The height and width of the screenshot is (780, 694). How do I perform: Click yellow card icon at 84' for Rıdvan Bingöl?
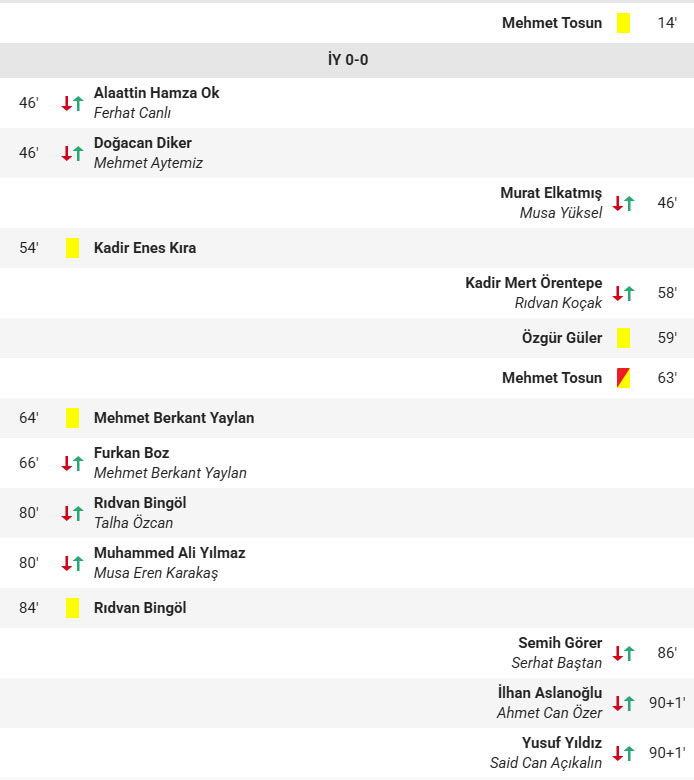click(72, 608)
